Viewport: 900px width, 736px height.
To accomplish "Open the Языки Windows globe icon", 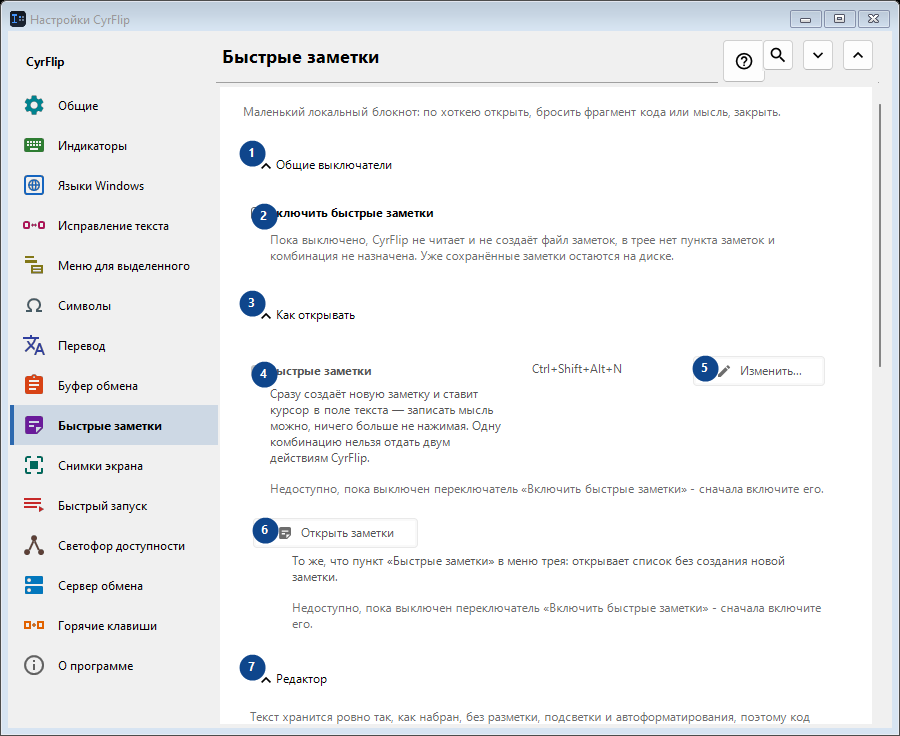I will tap(34, 185).
